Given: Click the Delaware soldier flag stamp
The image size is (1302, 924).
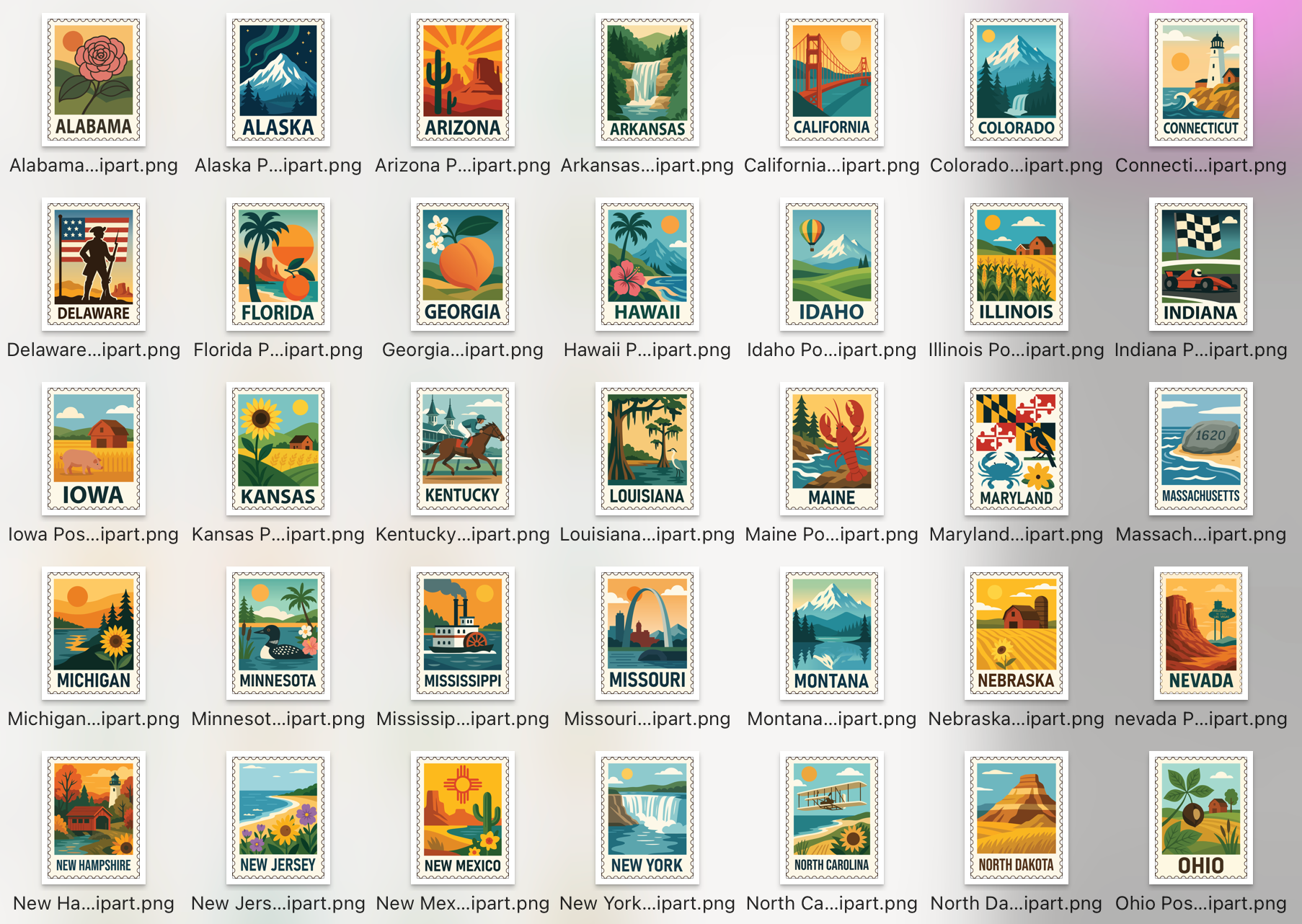Looking at the screenshot, I should coord(94,265).
